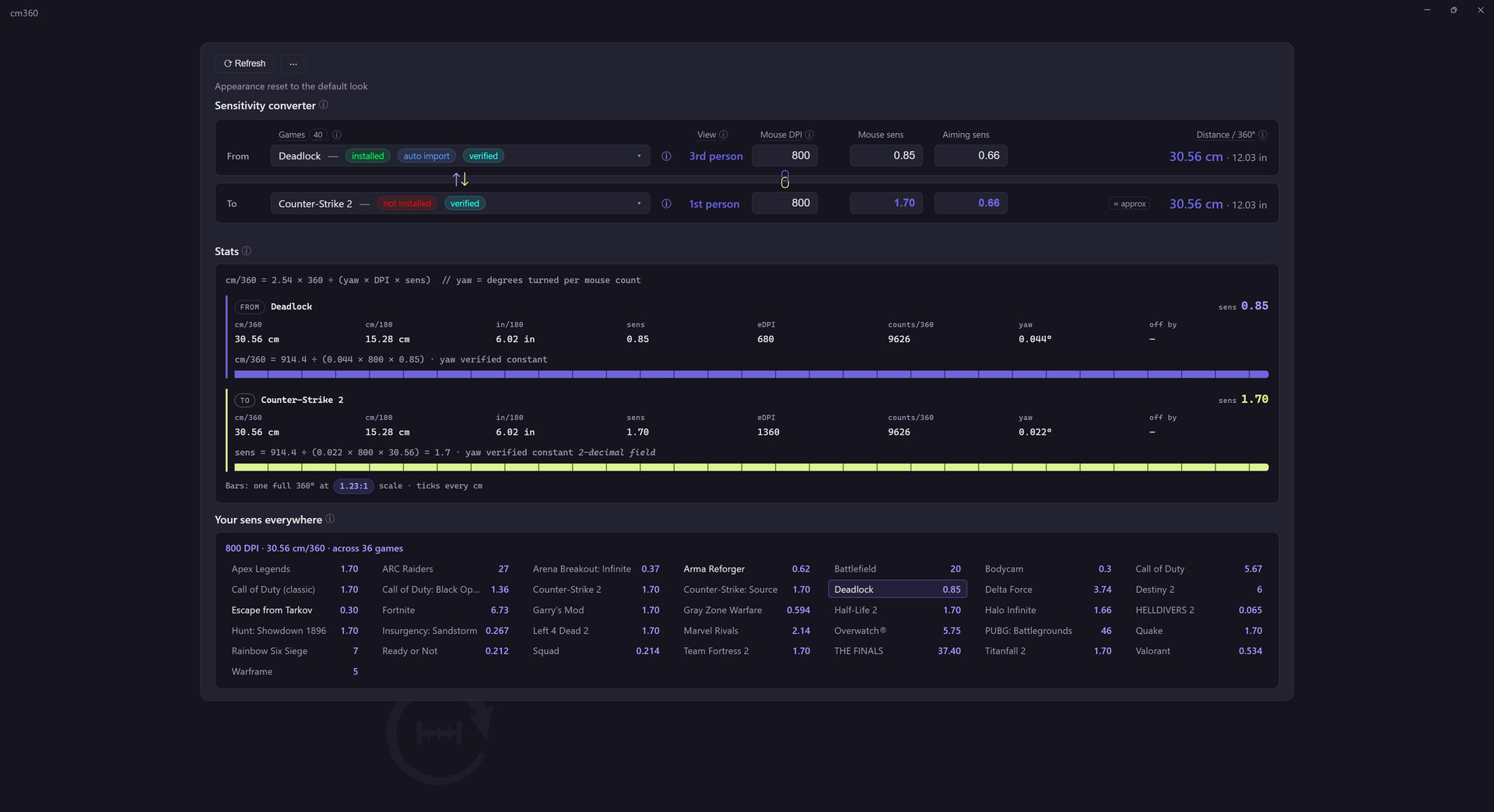Click the info icon beside Sensitivity converter
The height and width of the screenshot is (812, 1494).
[324, 105]
